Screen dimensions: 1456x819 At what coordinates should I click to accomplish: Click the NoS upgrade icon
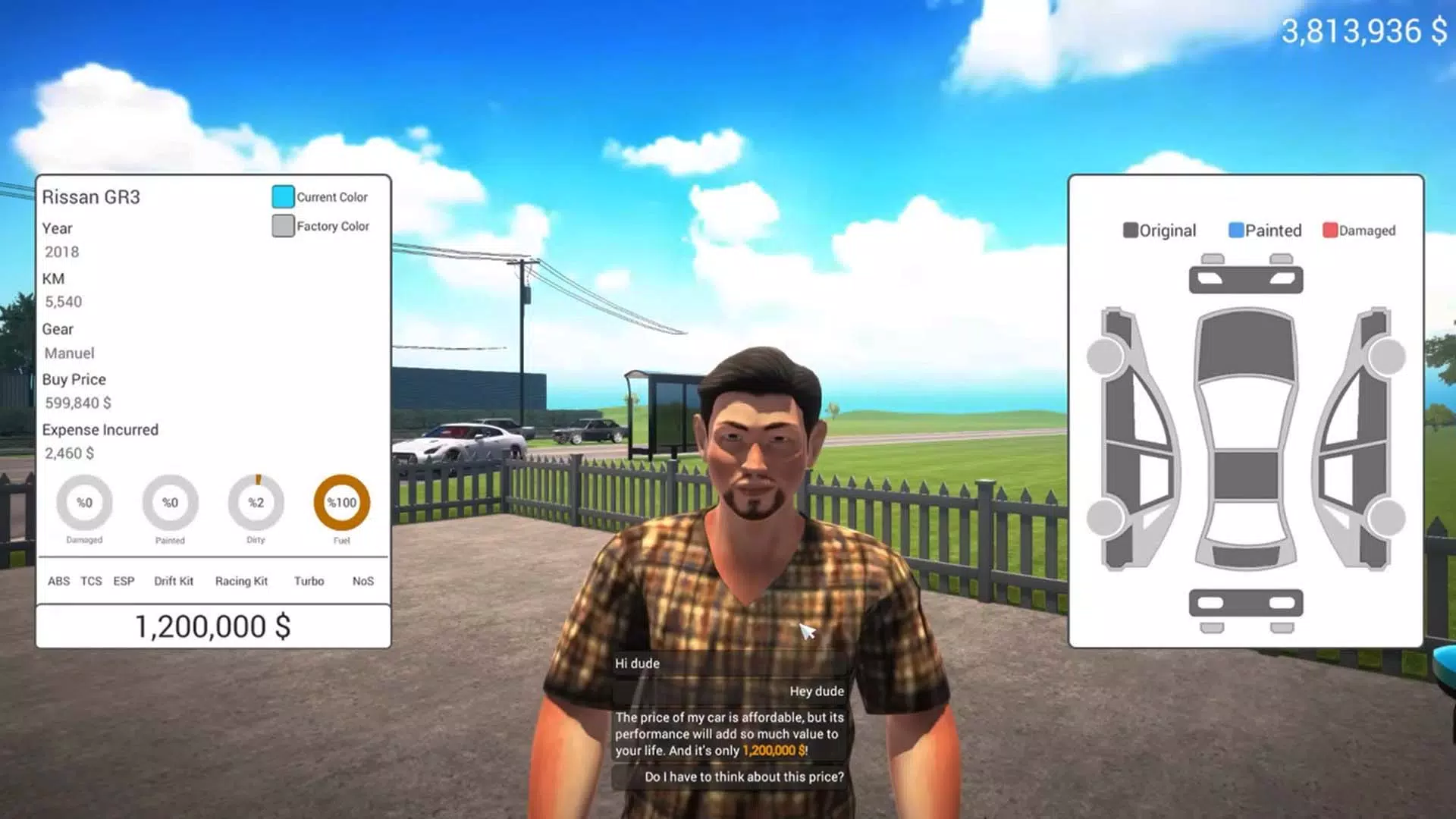[362, 580]
